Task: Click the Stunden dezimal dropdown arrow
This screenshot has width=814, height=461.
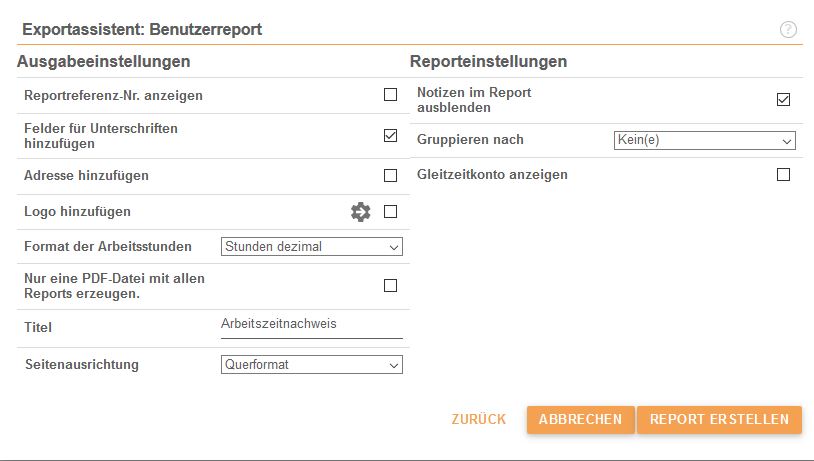Action: tap(394, 248)
